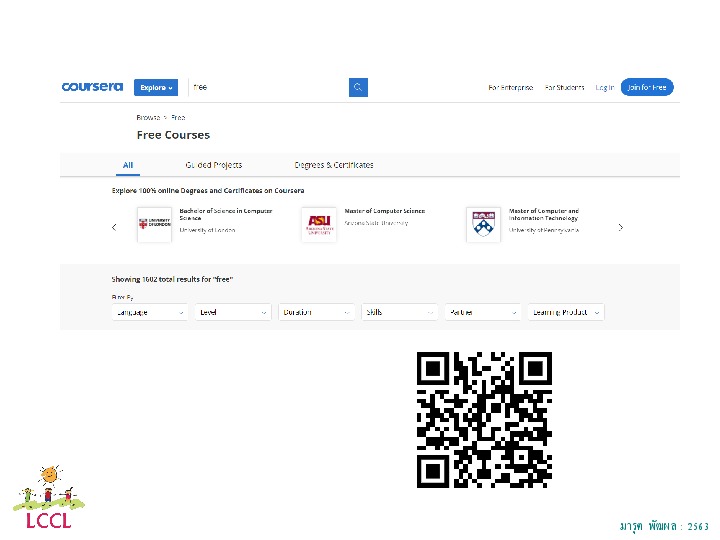Open Bachelor of Science in Computer Science
Screen dimensions: 720x540
225,214
